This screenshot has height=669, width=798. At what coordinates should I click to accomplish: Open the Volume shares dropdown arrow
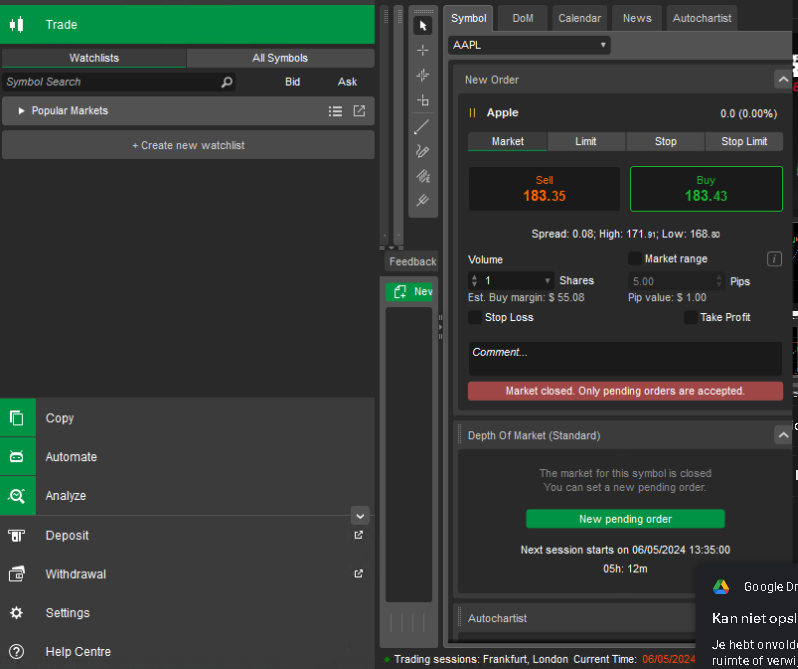[548, 281]
